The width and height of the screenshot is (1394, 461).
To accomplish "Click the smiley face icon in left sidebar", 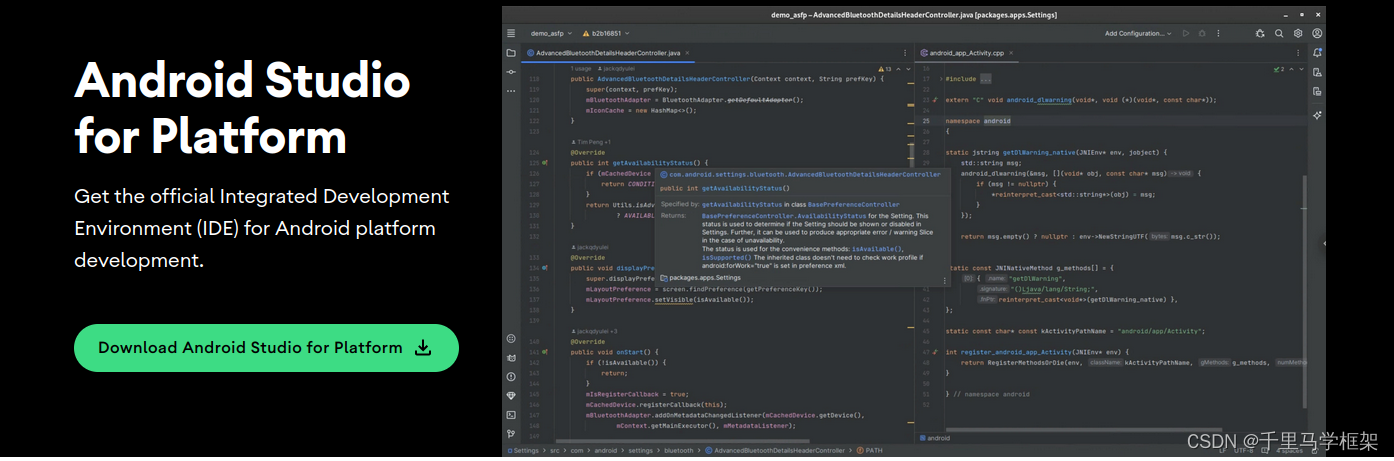I will [511, 339].
